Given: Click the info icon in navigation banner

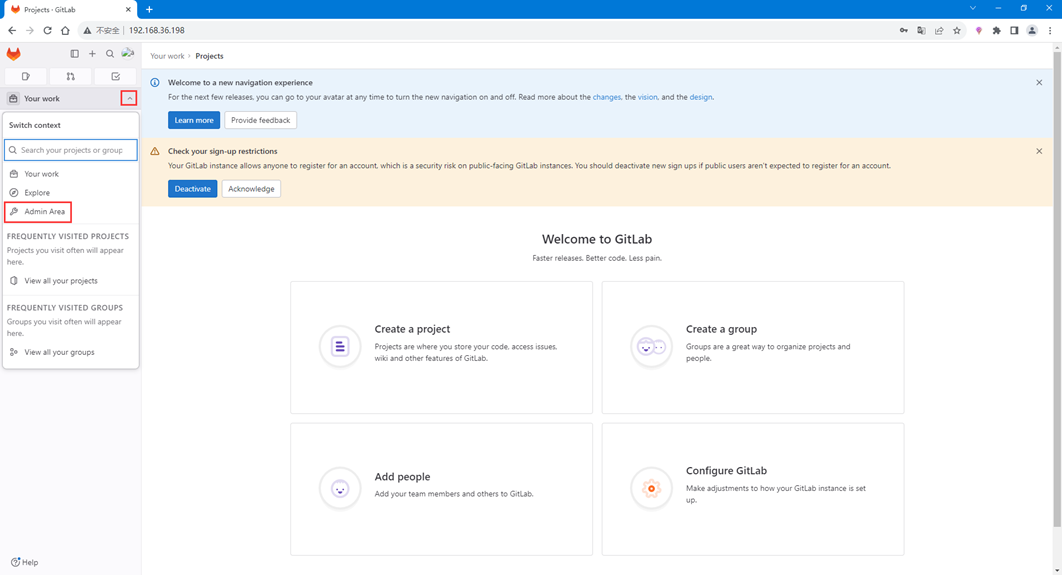Looking at the screenshot, I should coord(154,83).
